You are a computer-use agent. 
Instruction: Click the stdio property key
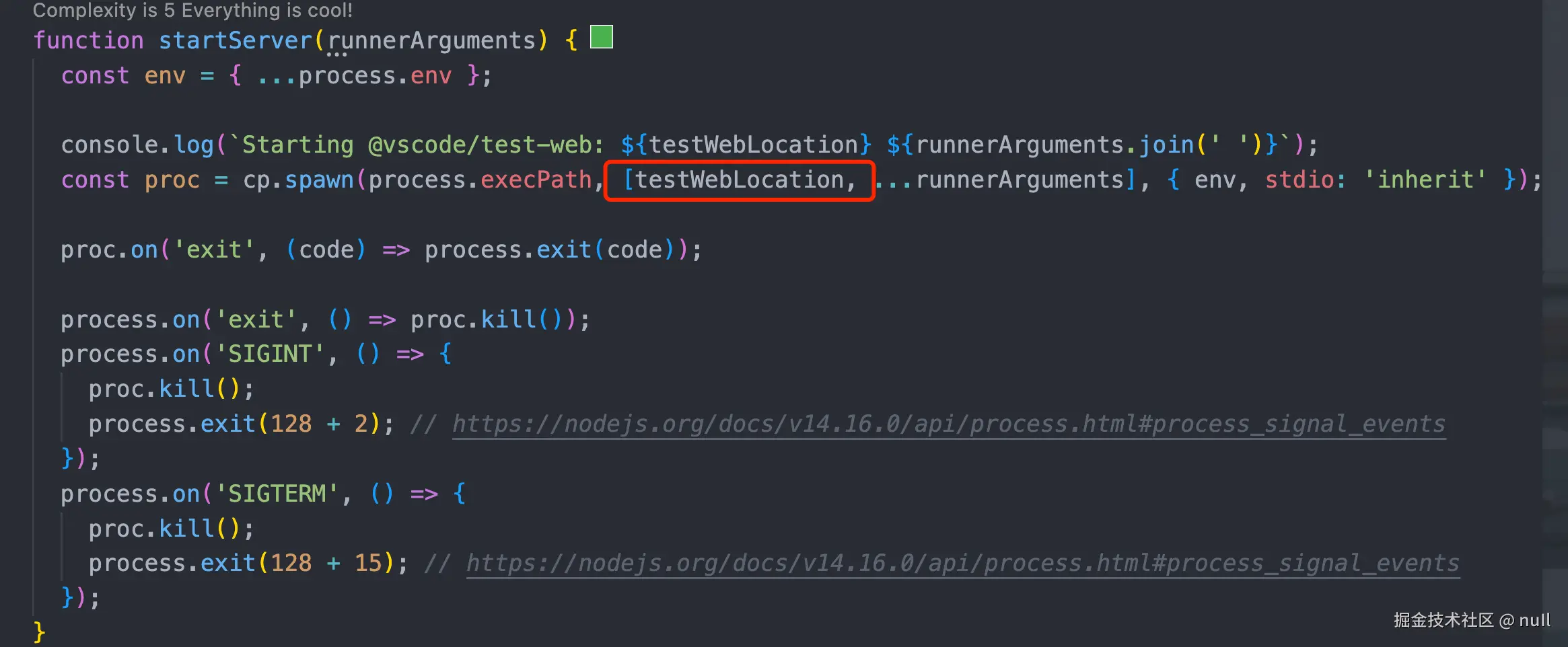tap(1299, 180)
